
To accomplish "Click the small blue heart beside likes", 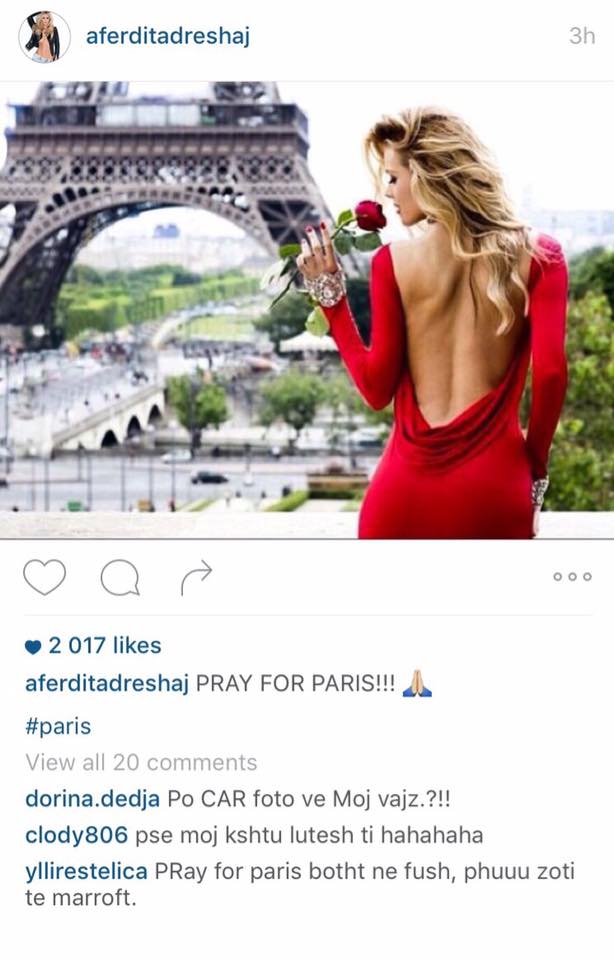I will 33,646.
